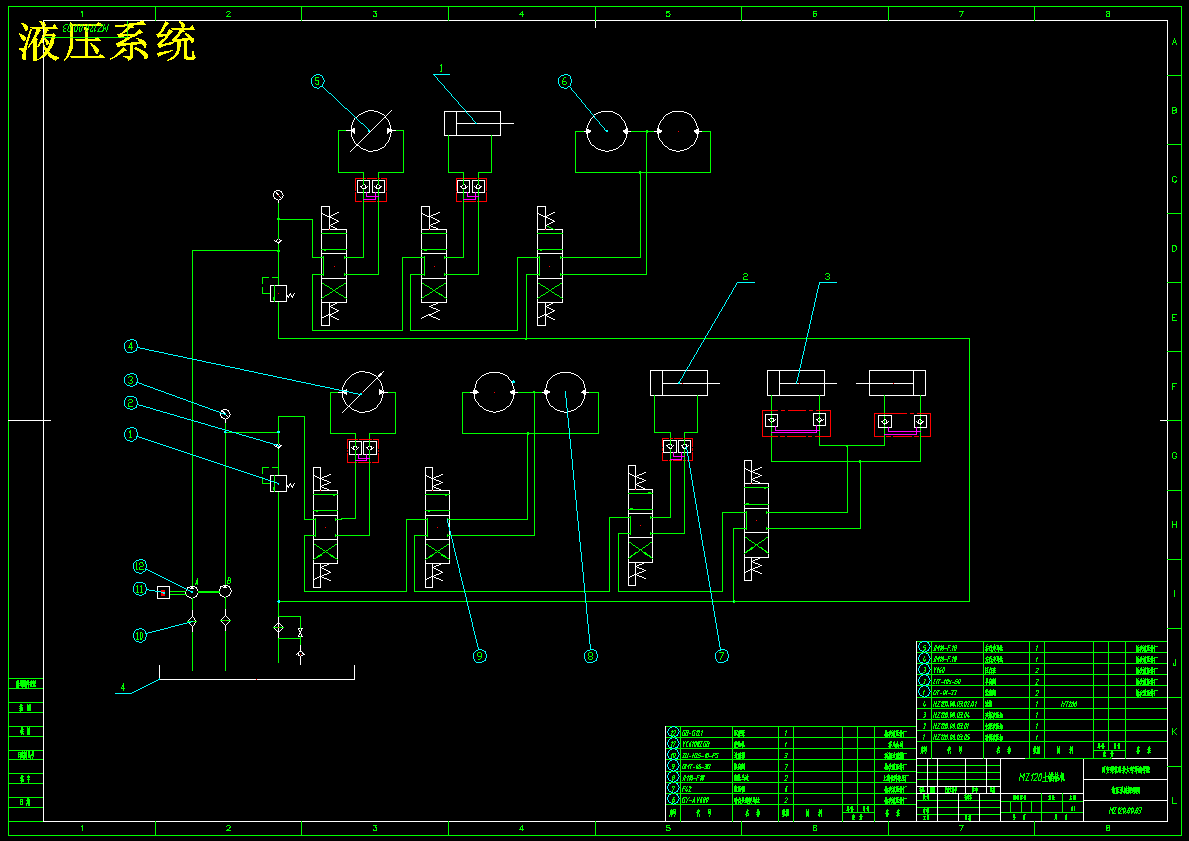Select the cylinder symbol tagged by leader label 2

(679, 383)
